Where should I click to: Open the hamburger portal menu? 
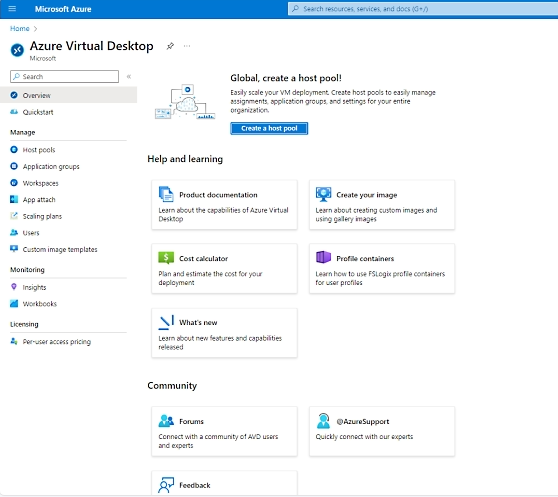tap(12, 9)
